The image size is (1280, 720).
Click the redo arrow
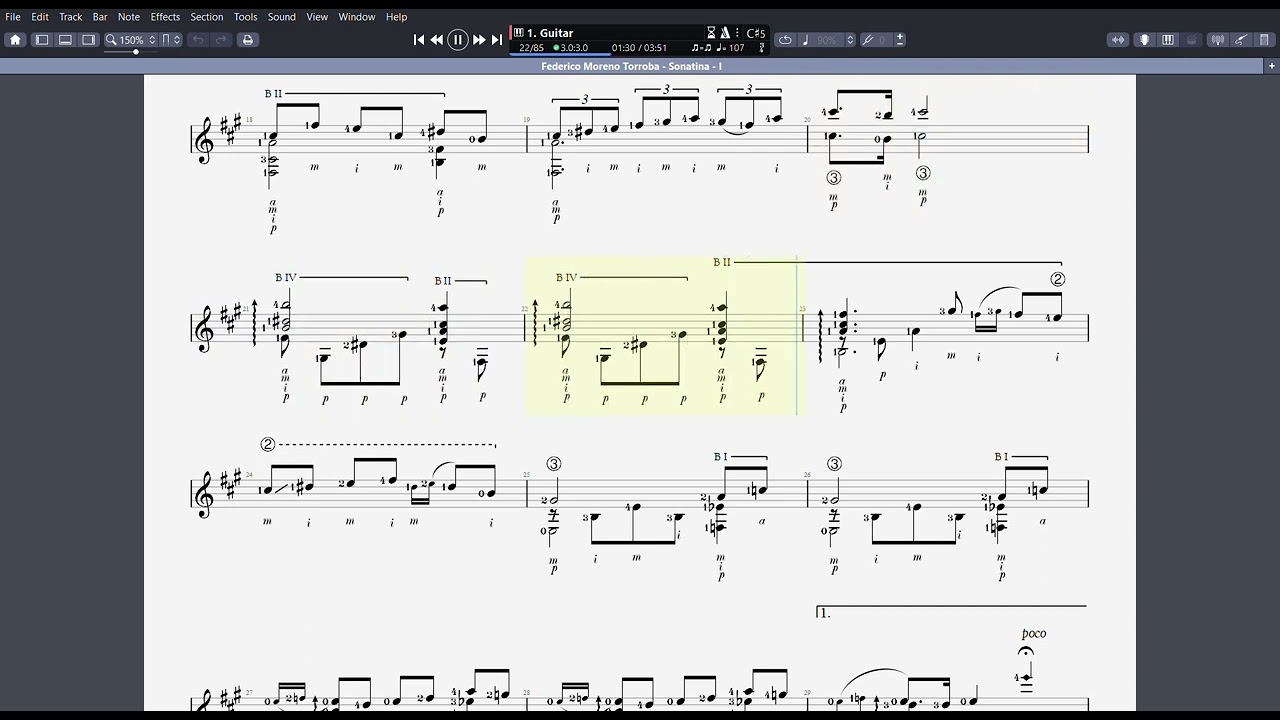tap(222, 40)
